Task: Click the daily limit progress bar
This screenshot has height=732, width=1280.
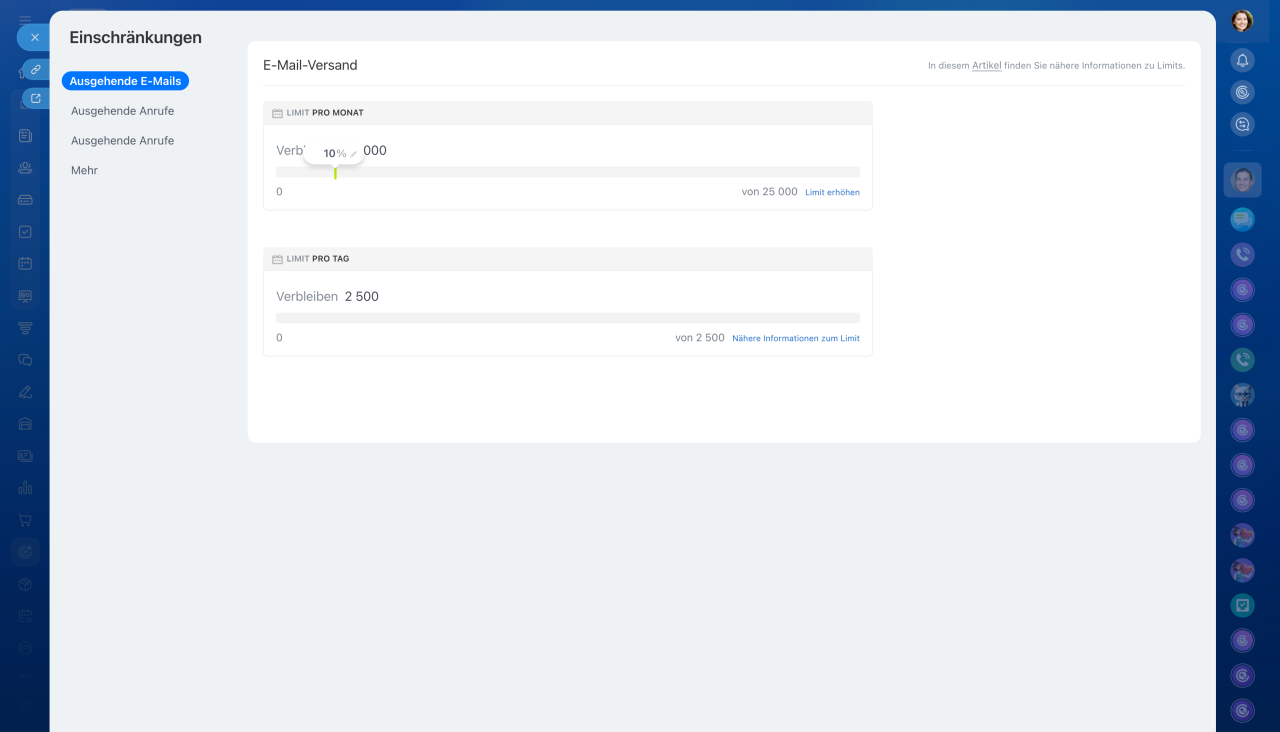Action: coord(567,318)
